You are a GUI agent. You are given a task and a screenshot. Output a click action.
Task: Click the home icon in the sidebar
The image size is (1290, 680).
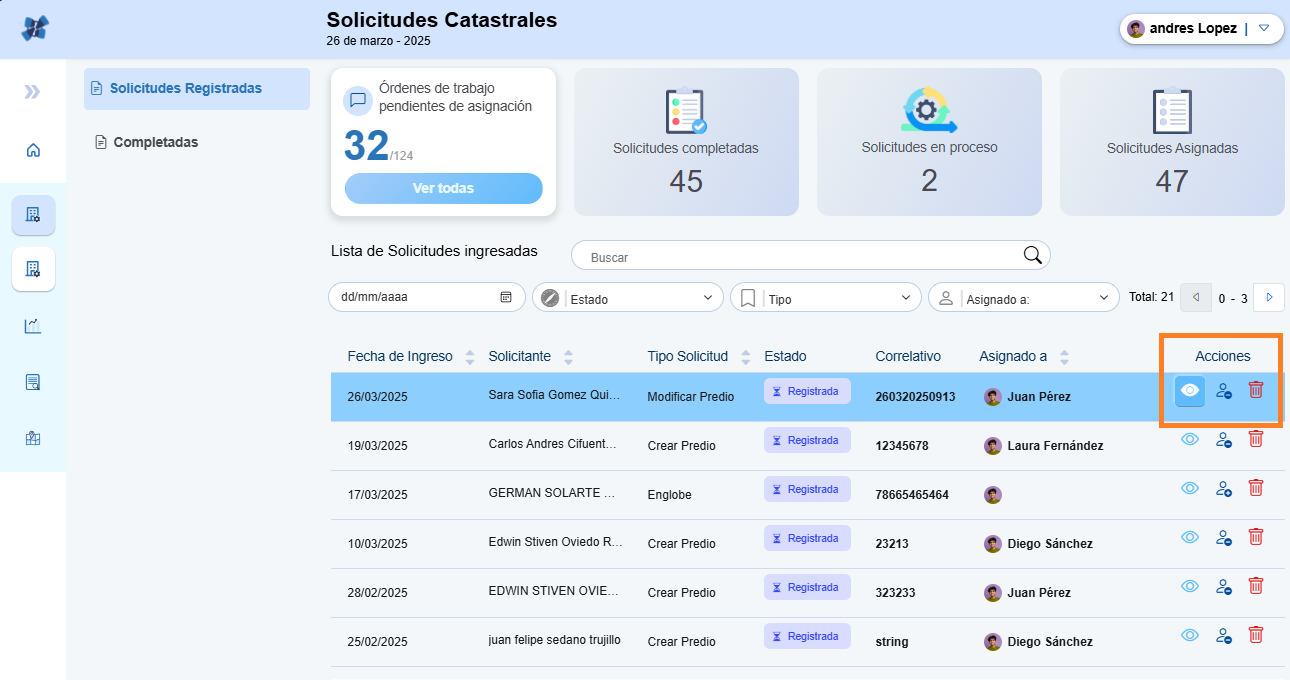click(33, 151)
